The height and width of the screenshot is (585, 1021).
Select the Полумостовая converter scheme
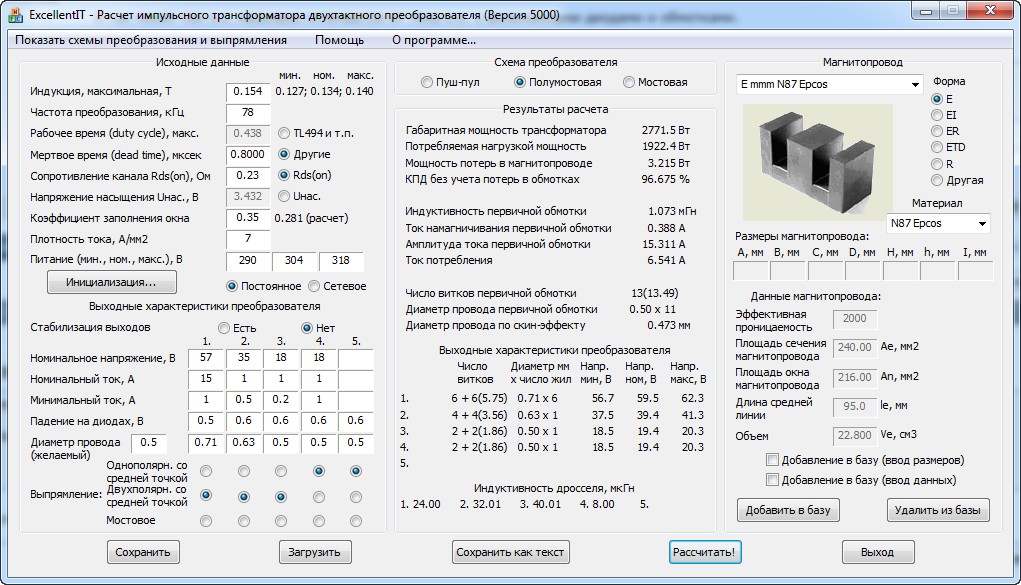point(520,83)
